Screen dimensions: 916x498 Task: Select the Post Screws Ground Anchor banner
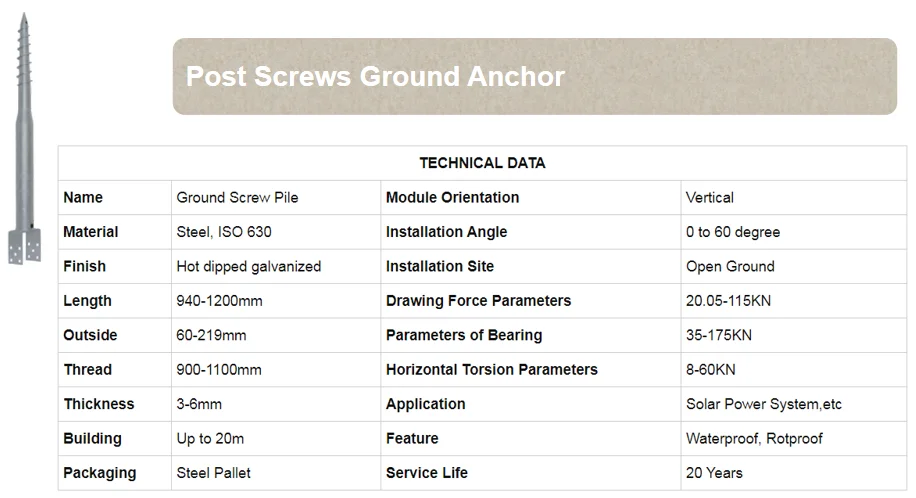point(535,77)
